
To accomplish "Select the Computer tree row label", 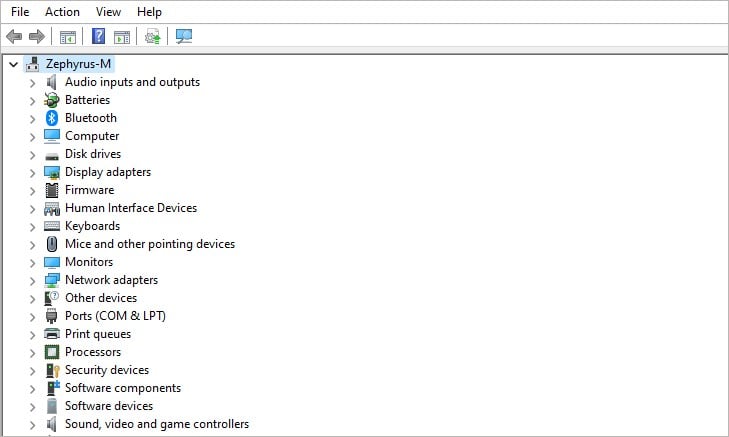I will pyautogui.click(x=92, y=136).
